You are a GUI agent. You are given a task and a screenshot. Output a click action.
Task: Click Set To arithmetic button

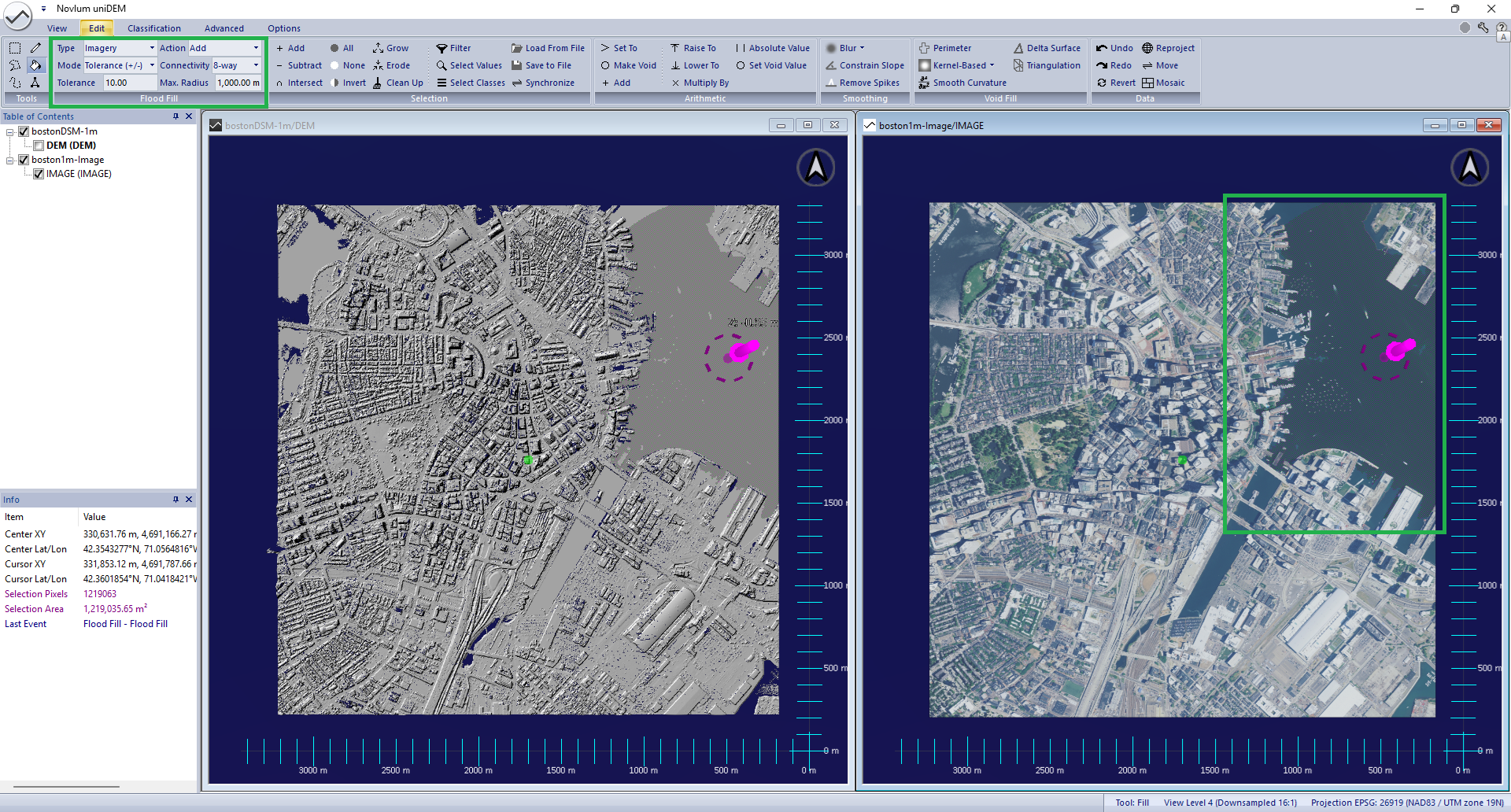[619, 48]
